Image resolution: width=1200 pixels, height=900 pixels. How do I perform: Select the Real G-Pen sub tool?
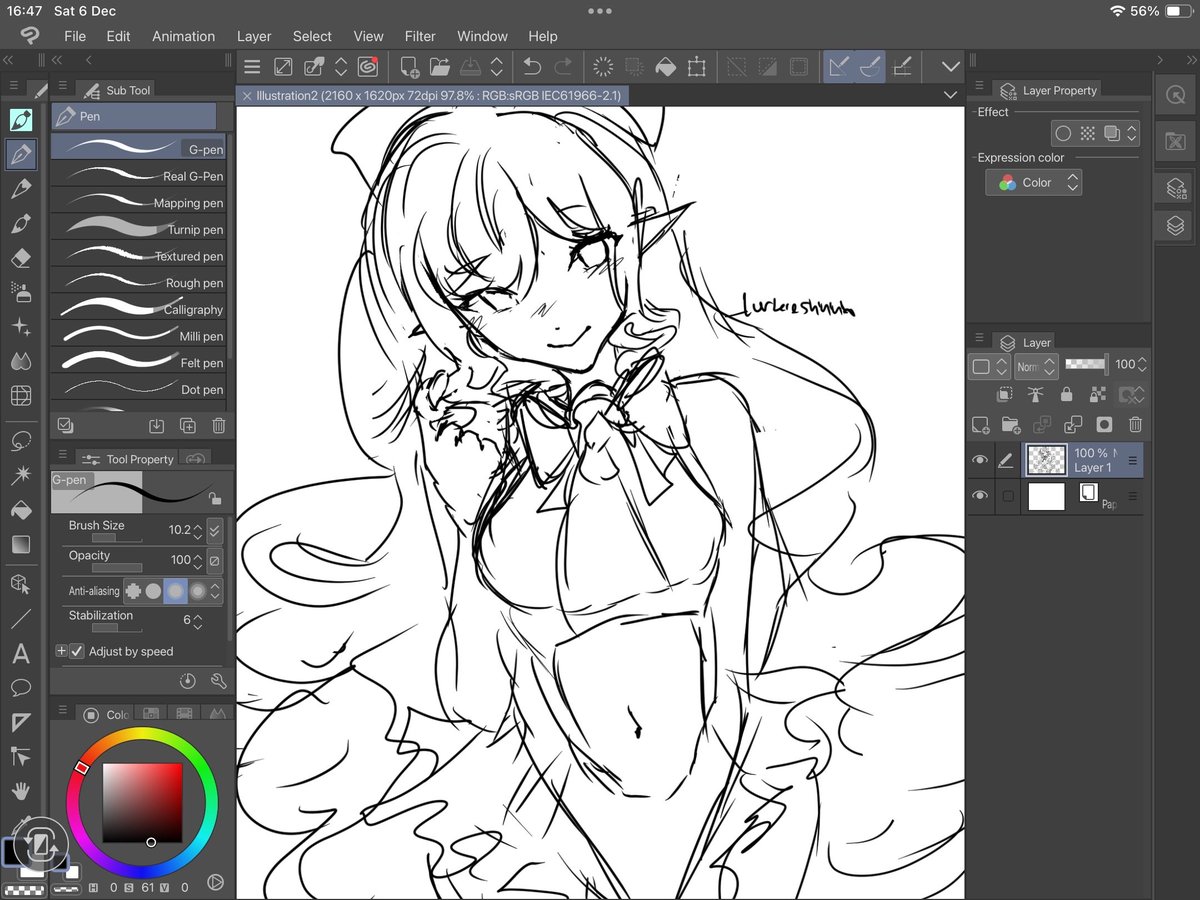139,175
